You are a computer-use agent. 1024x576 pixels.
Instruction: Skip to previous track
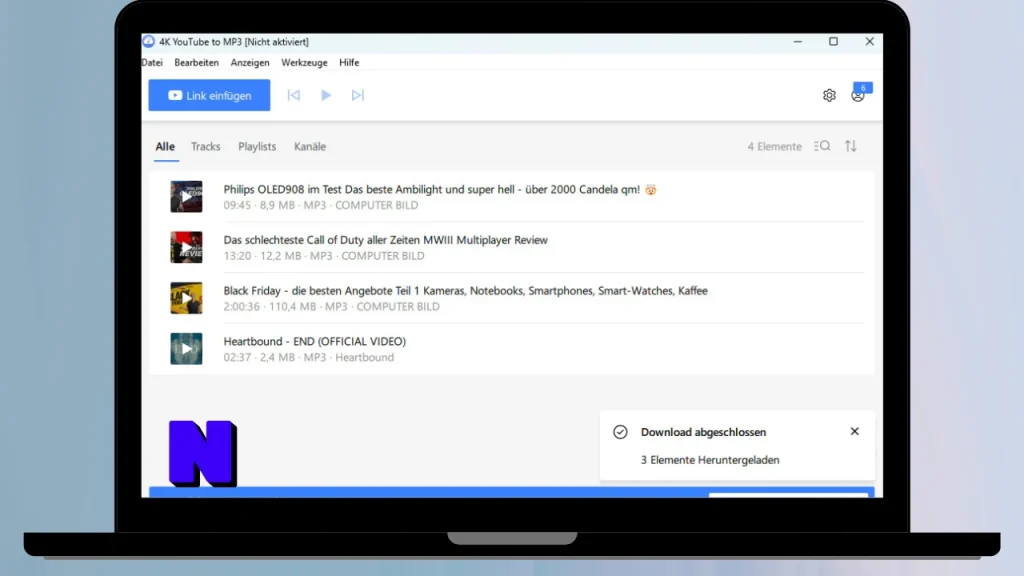(x=294, y=95)
